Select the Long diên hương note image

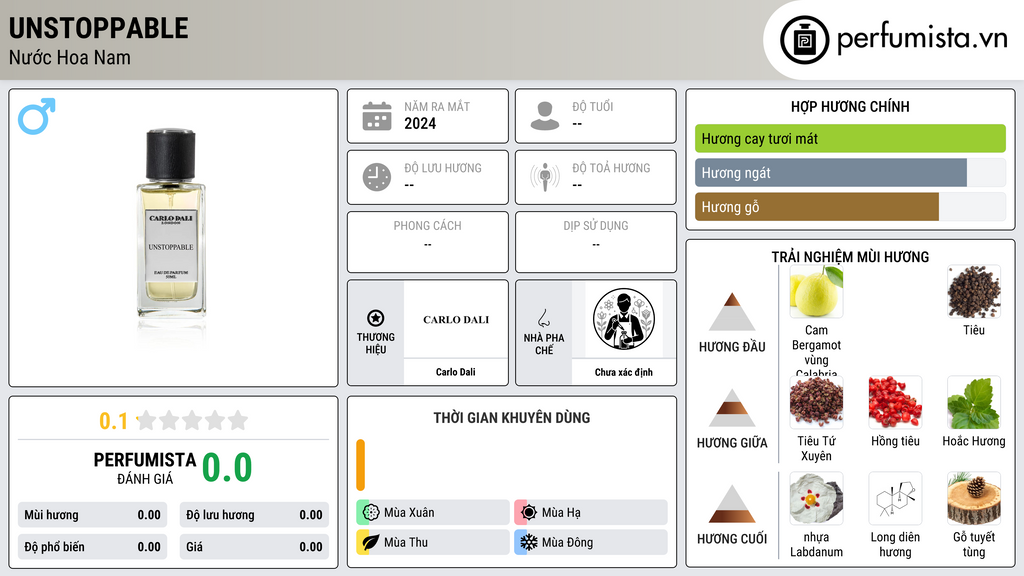(895, 499)
